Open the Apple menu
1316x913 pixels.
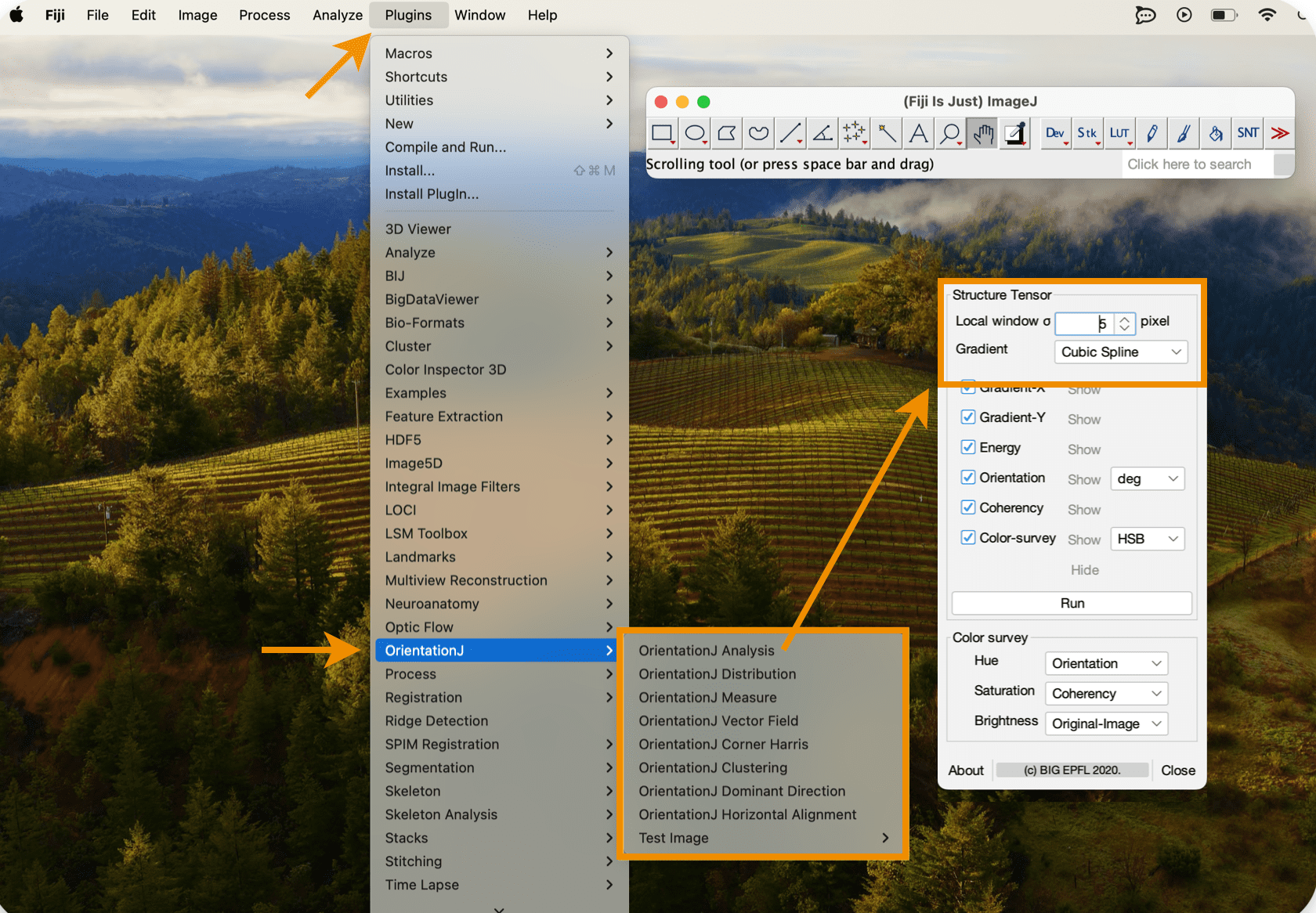pyautogui.click(x=16, y=15)
